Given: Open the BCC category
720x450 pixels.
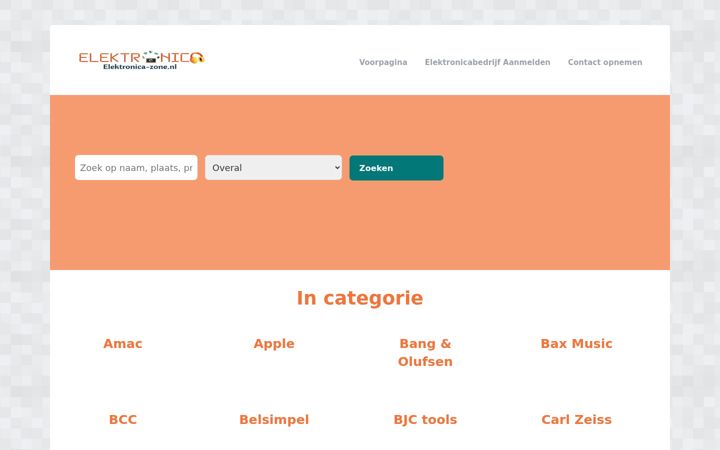Looking at the screenshot, I should click(x=123, y=419).
